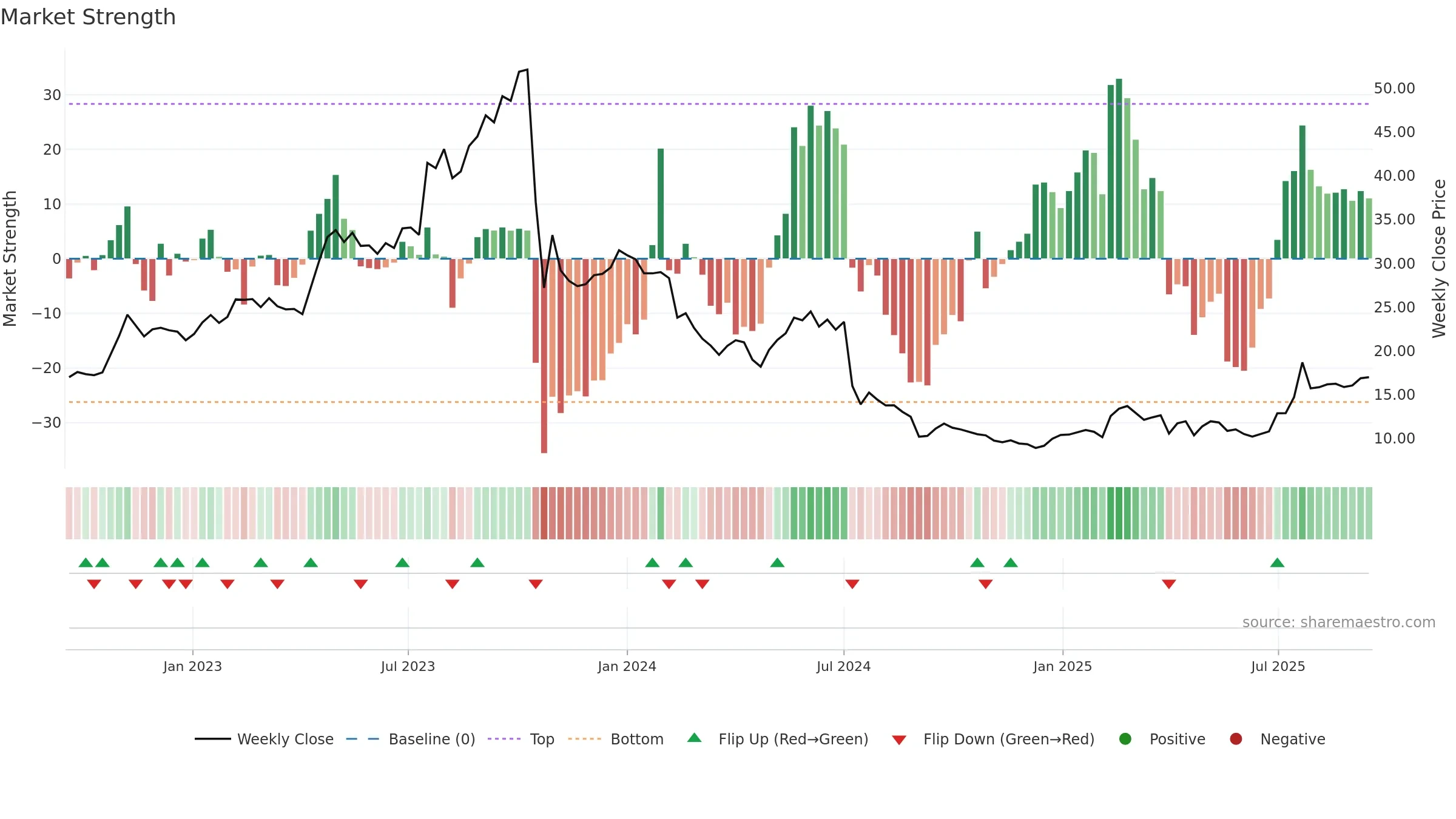Click the tallest green bar above 30
Screen dimensions: 1456x819
(1119, 169)
